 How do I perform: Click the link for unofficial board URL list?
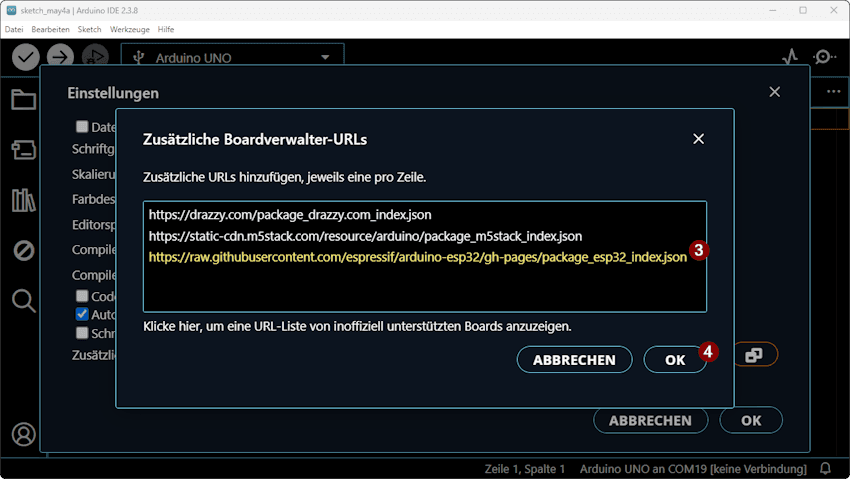click(x=357, y=326)
